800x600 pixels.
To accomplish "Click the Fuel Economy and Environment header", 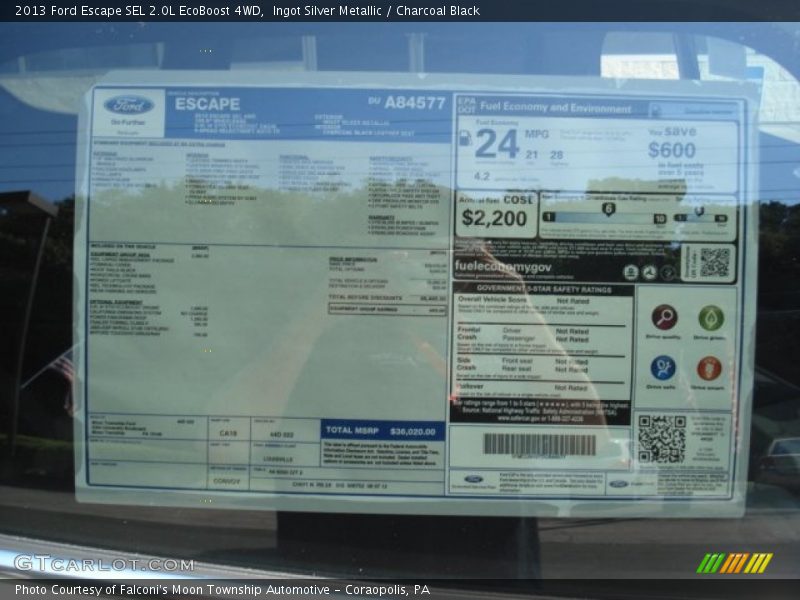I will pos(556,108).
